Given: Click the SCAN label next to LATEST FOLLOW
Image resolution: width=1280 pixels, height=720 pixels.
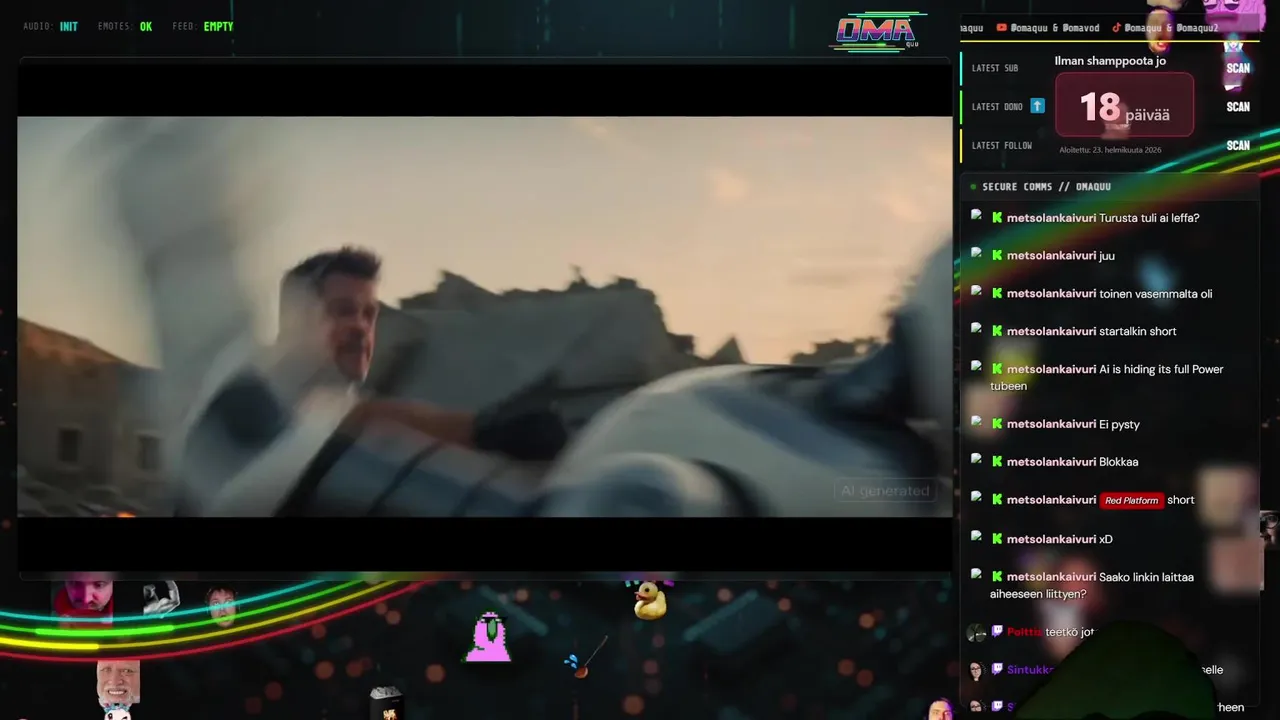Looking at the screenshot, I should 1238,146.
